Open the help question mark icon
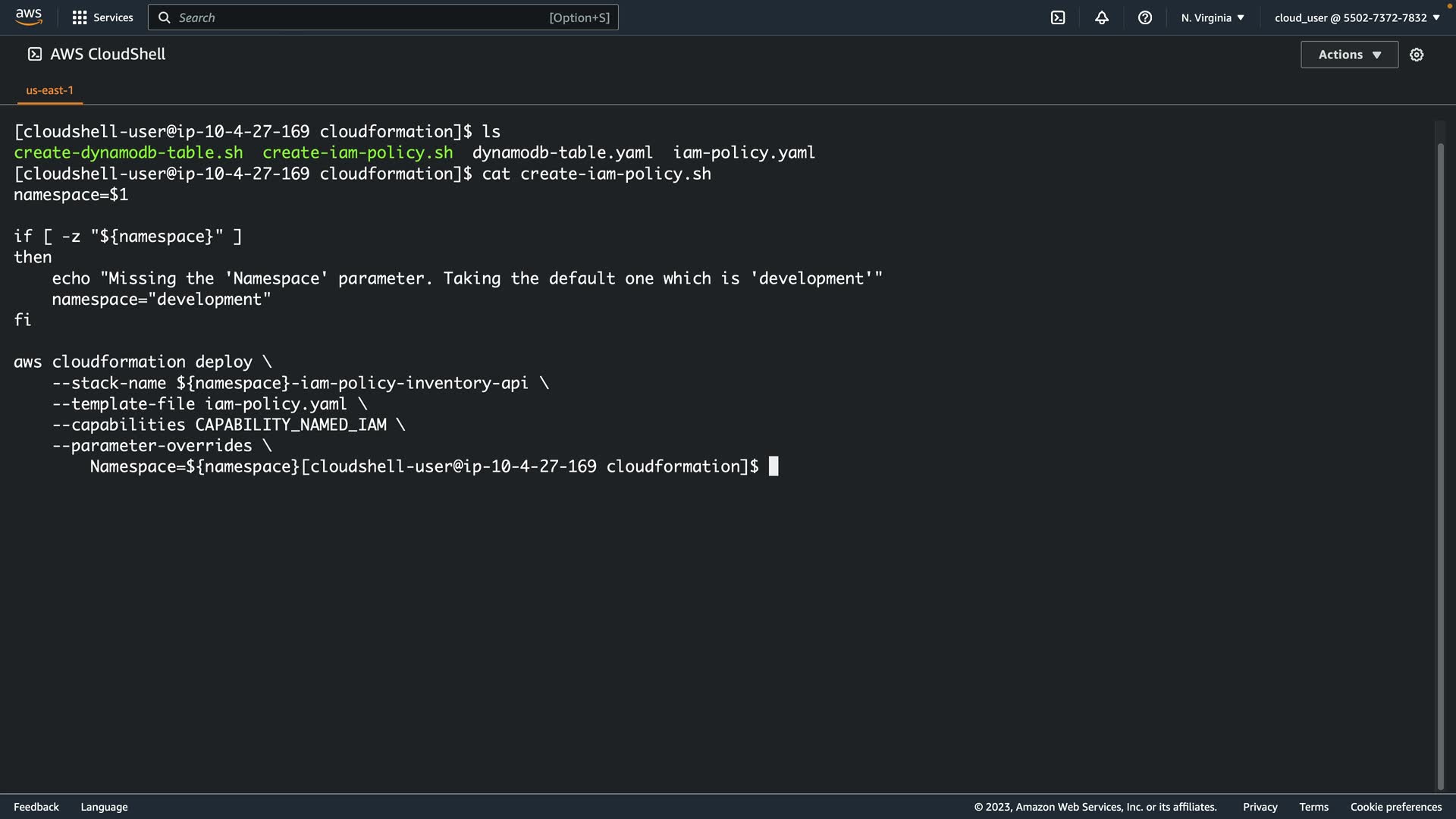The width and height of the screenshot is (1456, 819). 1145,17
